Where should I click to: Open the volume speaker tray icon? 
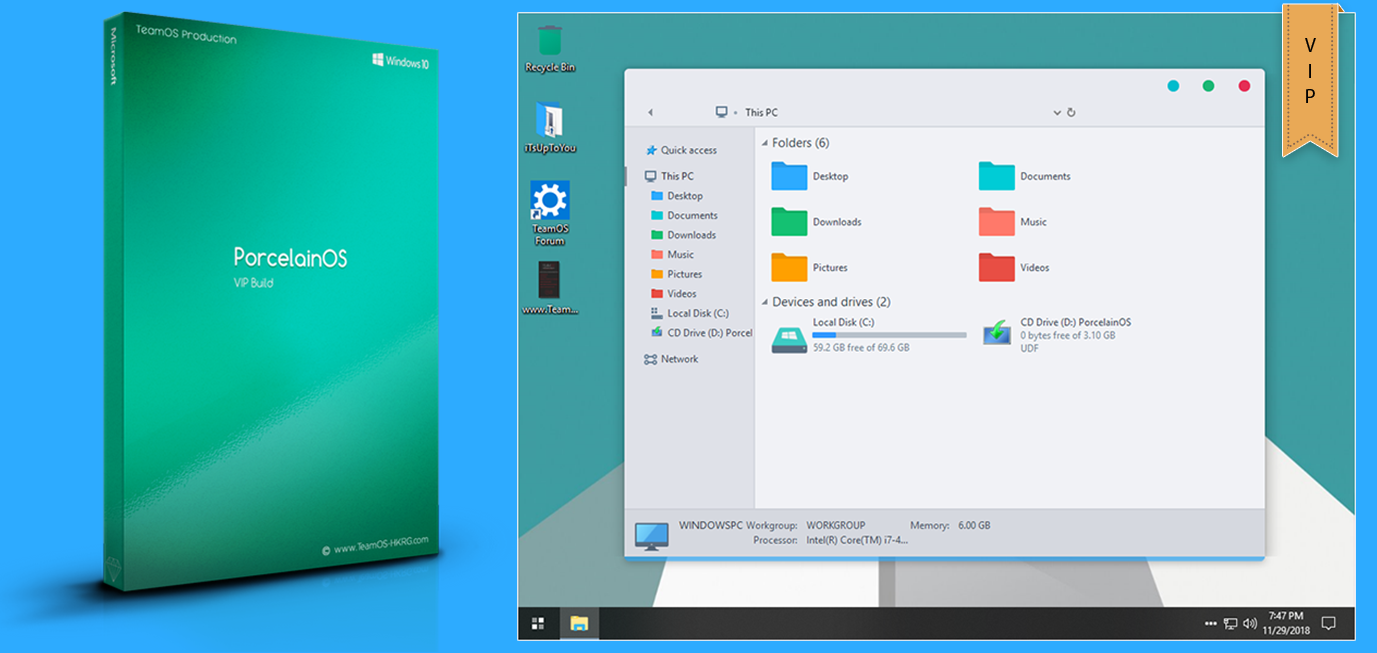pyautogui.click(x=1250, y=624)
